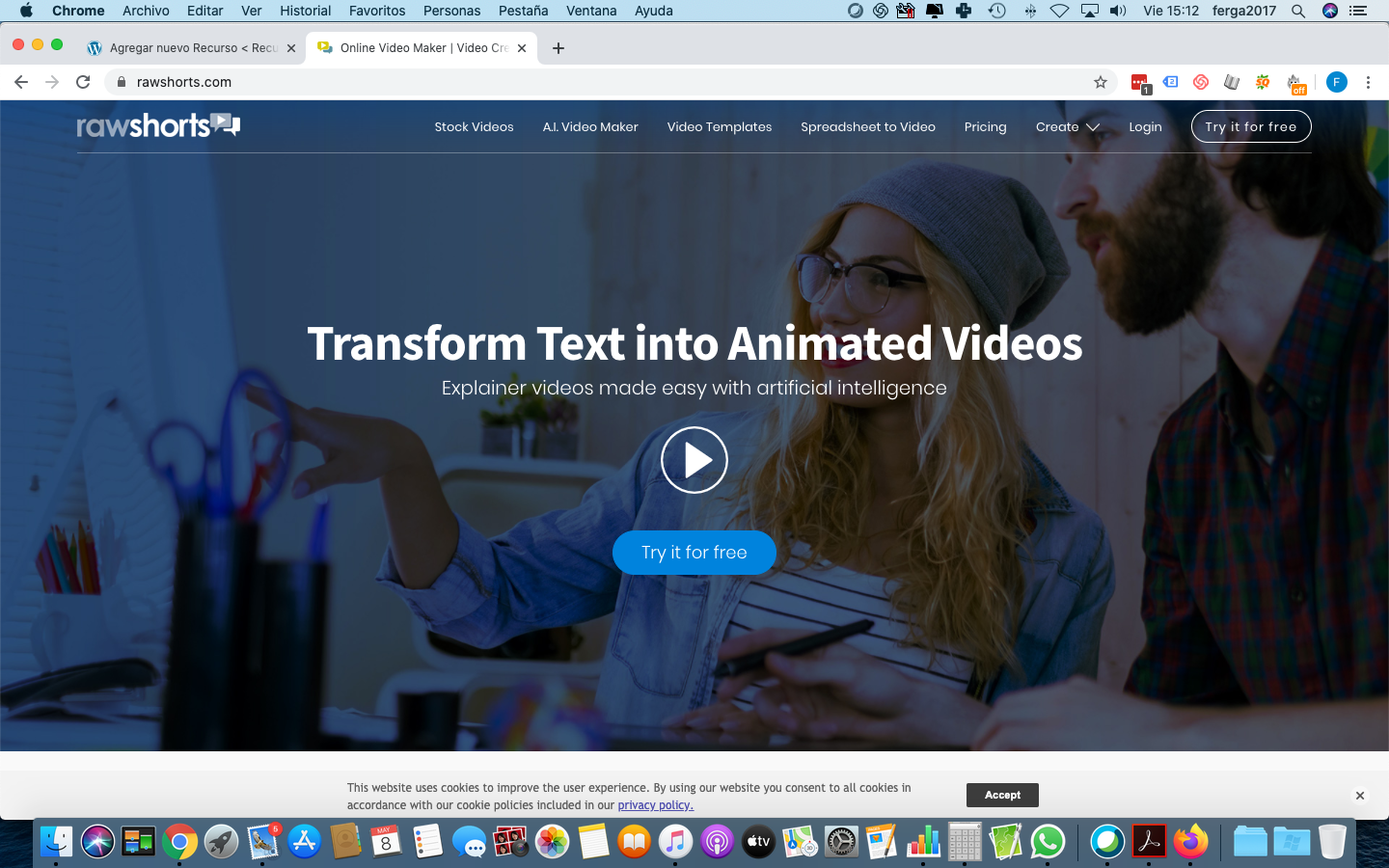Open the Favoritos menu in menu bar
Screen dimensions: 1389x868
[376, 11]
